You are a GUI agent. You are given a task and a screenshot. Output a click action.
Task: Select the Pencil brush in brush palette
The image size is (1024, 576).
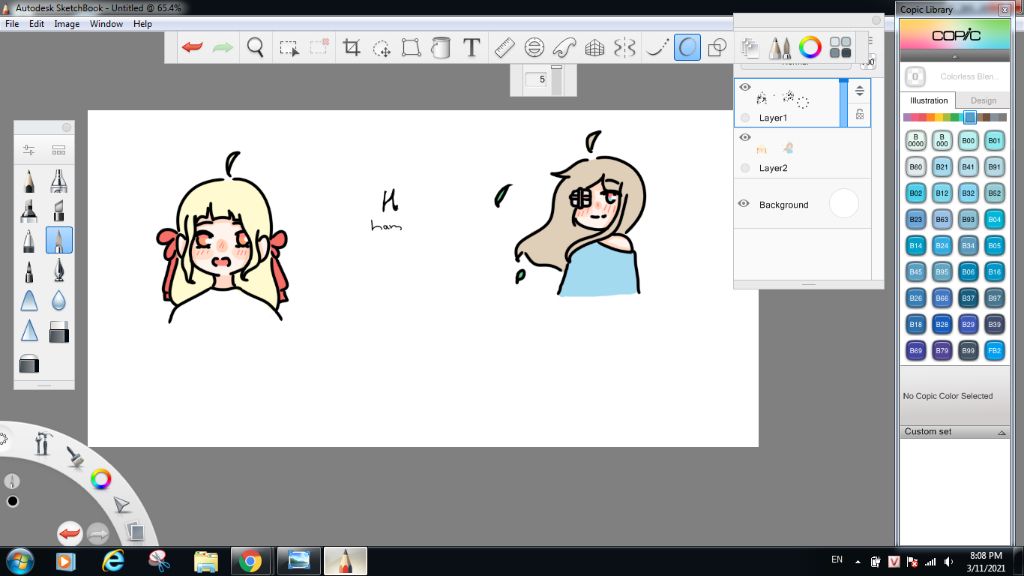[x=29, y=181]
